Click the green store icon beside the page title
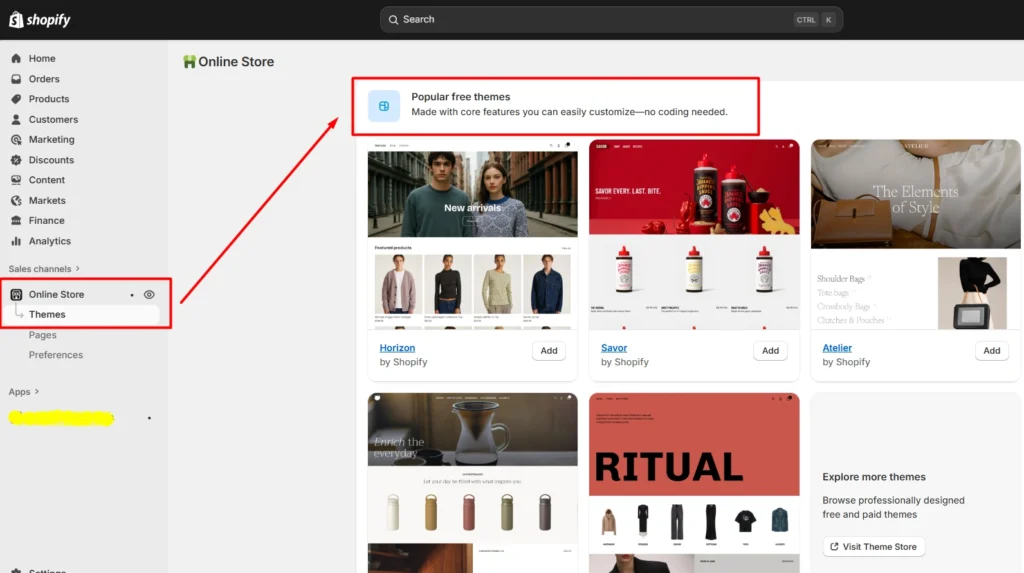Screen dimensions: 1024x573 click(x=189, y=61)
